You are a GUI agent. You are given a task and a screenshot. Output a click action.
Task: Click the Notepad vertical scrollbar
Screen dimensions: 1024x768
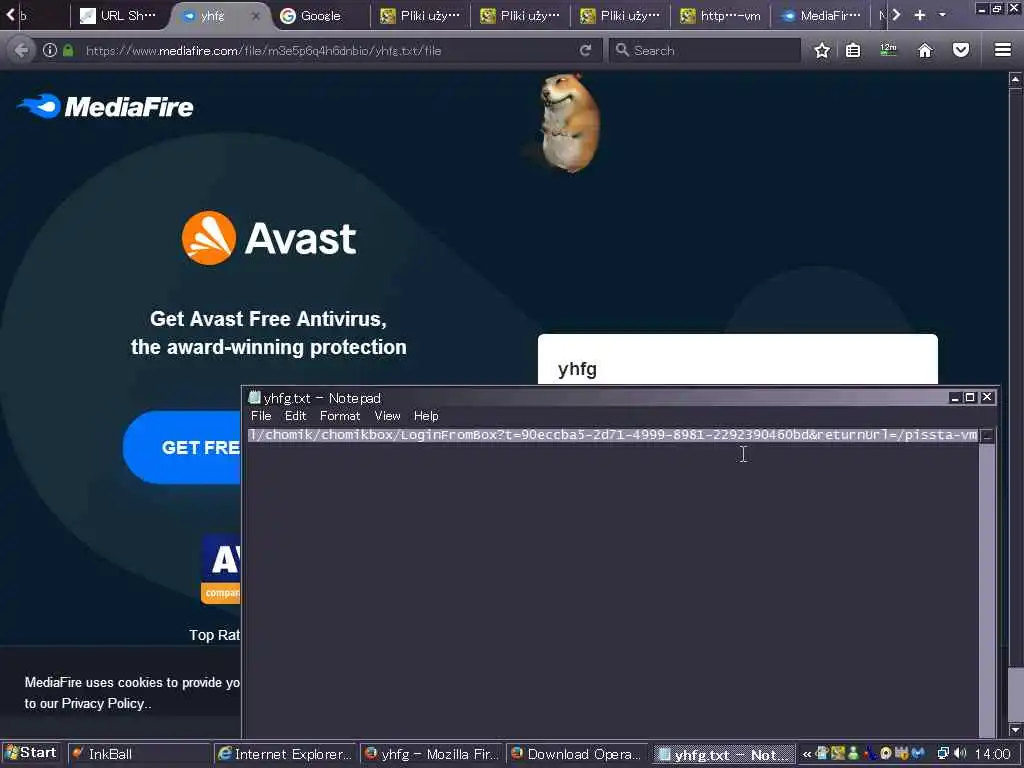(987, 583)
